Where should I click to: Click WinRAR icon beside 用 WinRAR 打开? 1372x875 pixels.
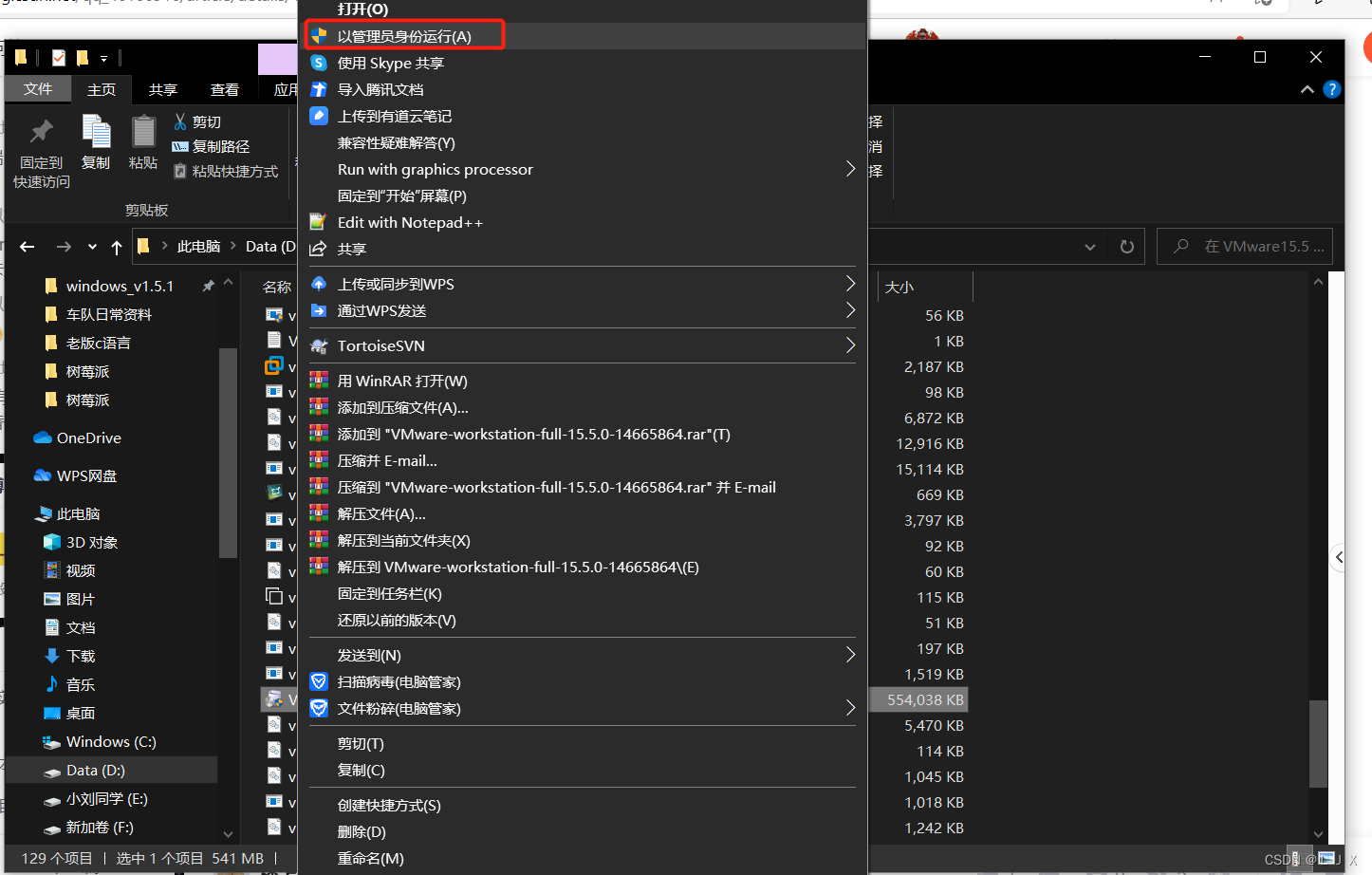pos(319,381)
